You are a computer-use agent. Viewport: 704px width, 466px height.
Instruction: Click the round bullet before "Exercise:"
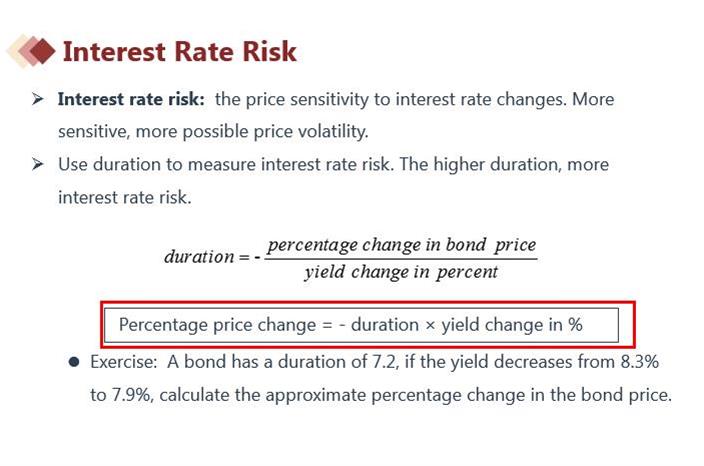[x=73, y=362]
